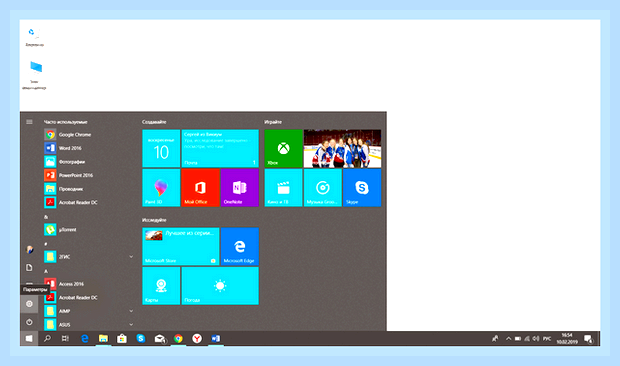The height and width of the screenshot is (366, 620).
Task: Expand the ASUS folder chevron
Action: click(131, 325)
